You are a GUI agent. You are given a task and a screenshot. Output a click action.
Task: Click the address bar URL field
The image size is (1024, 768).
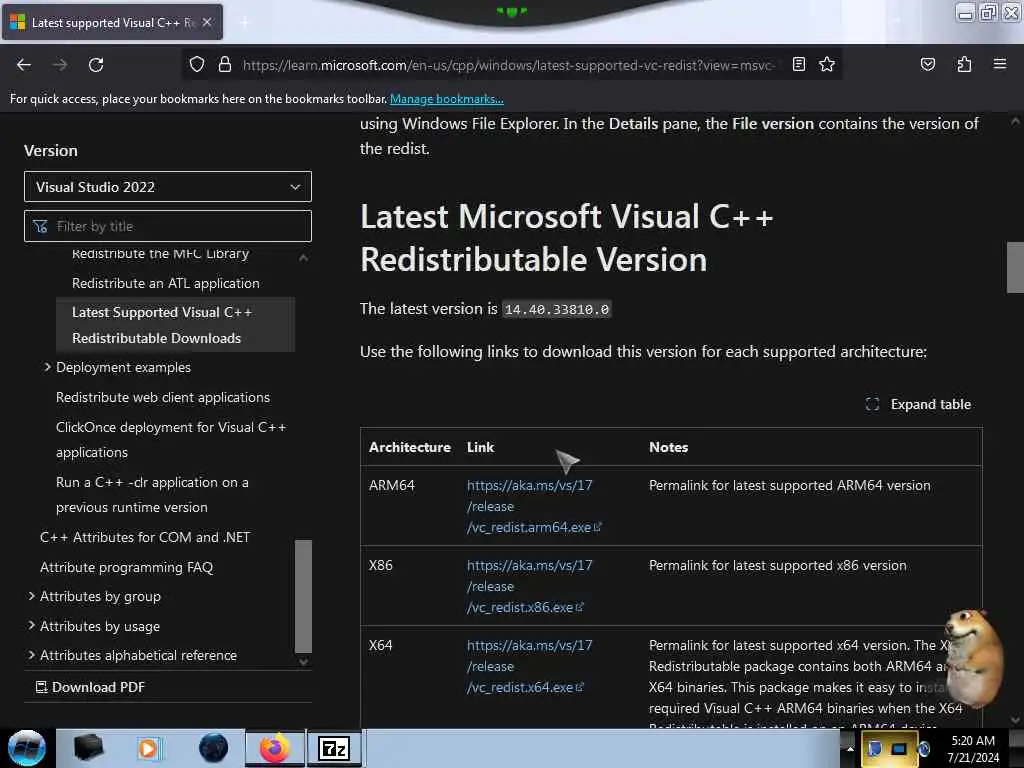tap(509, 65)
